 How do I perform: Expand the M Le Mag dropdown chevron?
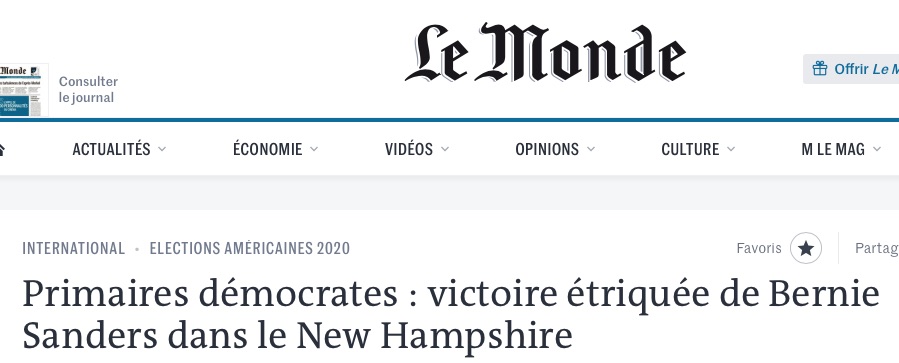[x=877, y=149]
